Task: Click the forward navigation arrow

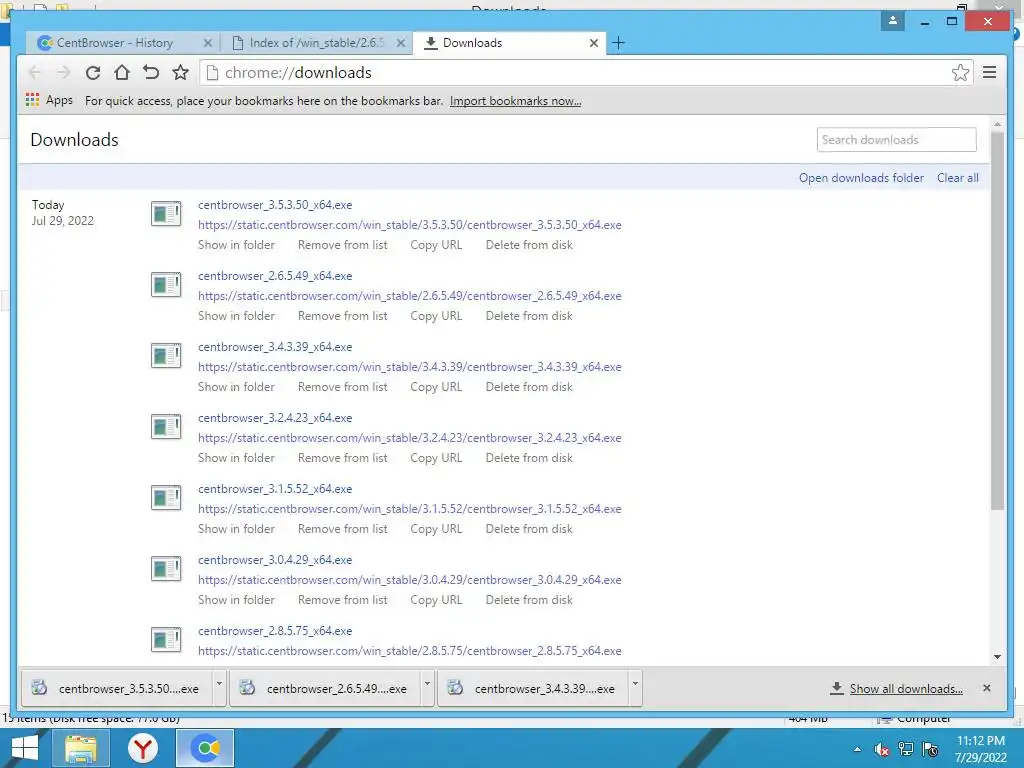Action: (63, 72)
